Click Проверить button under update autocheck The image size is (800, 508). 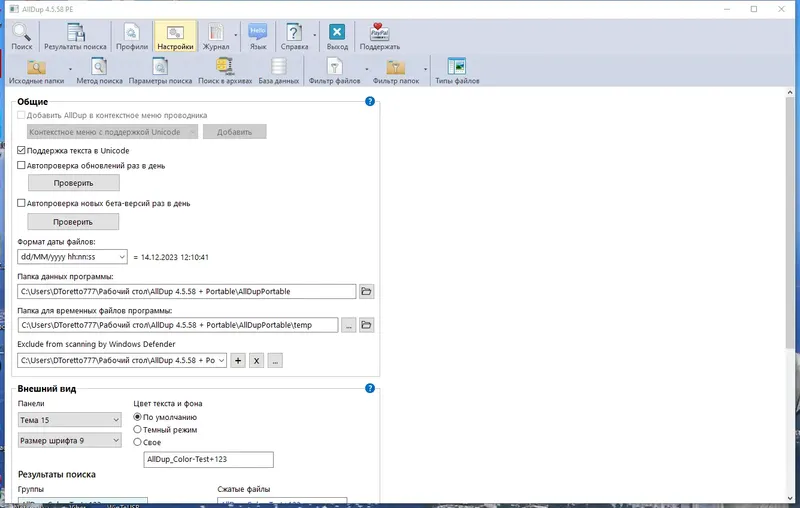point(73,183)
